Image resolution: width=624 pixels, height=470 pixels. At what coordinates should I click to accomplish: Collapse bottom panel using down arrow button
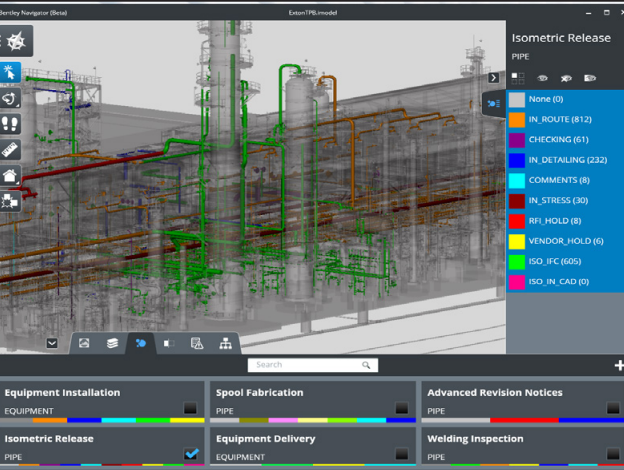(x=52, y=343)
